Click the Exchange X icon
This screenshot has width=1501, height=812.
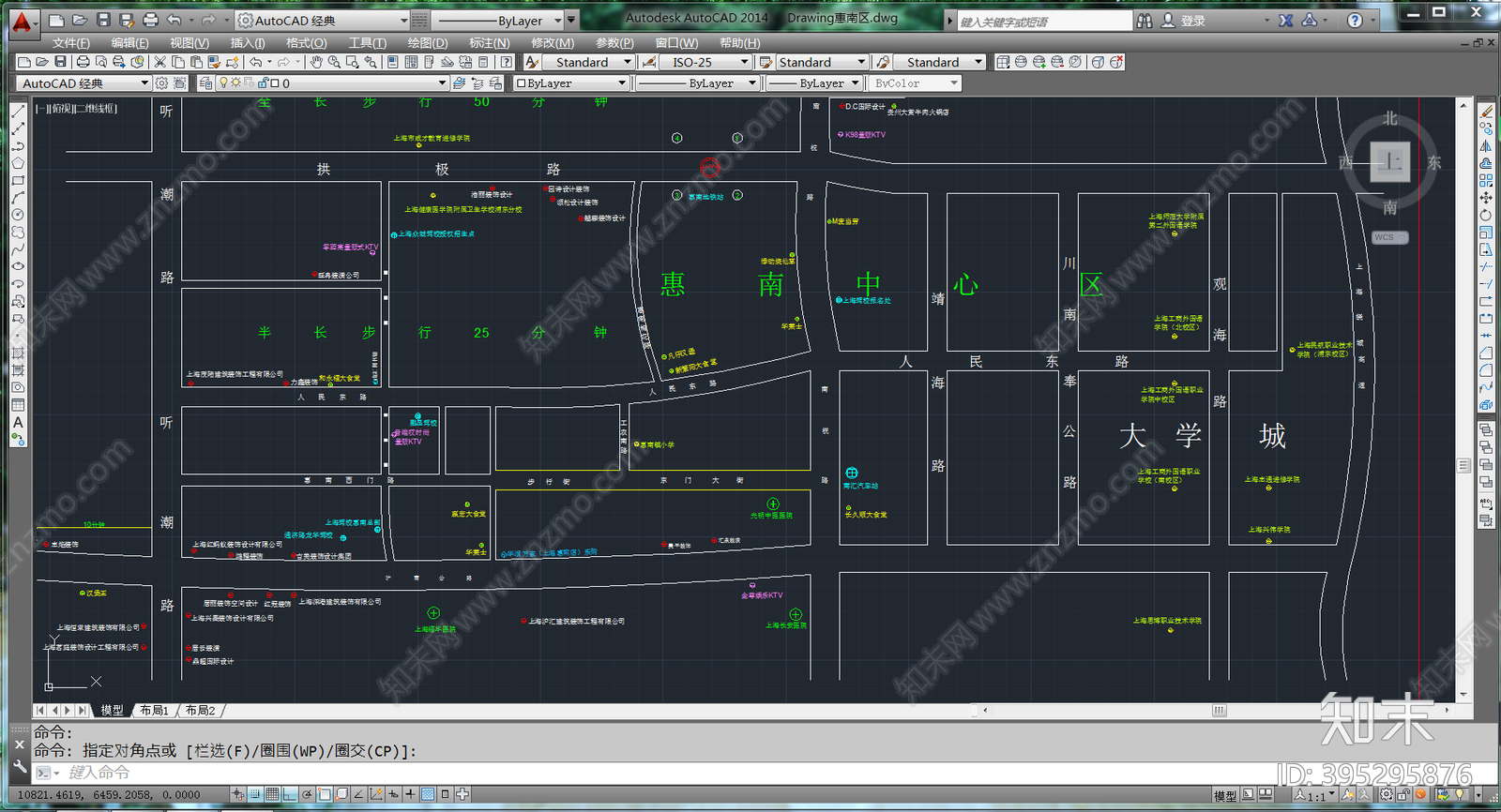pyautogui.click(x=1286, y=20)
